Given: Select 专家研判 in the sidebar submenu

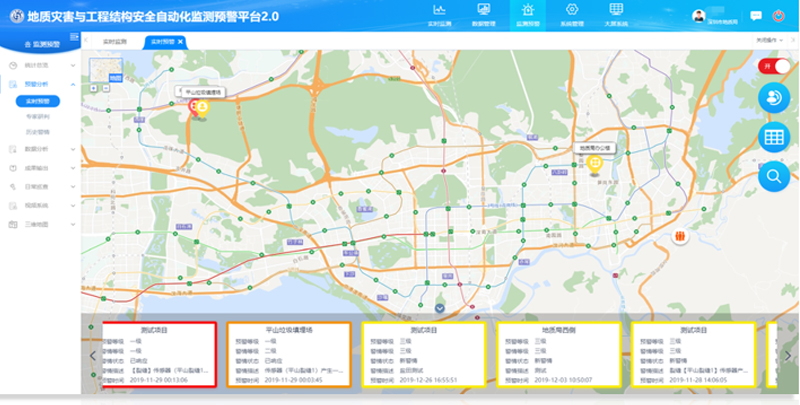Looking at the screenshot, I should point(37,116).
